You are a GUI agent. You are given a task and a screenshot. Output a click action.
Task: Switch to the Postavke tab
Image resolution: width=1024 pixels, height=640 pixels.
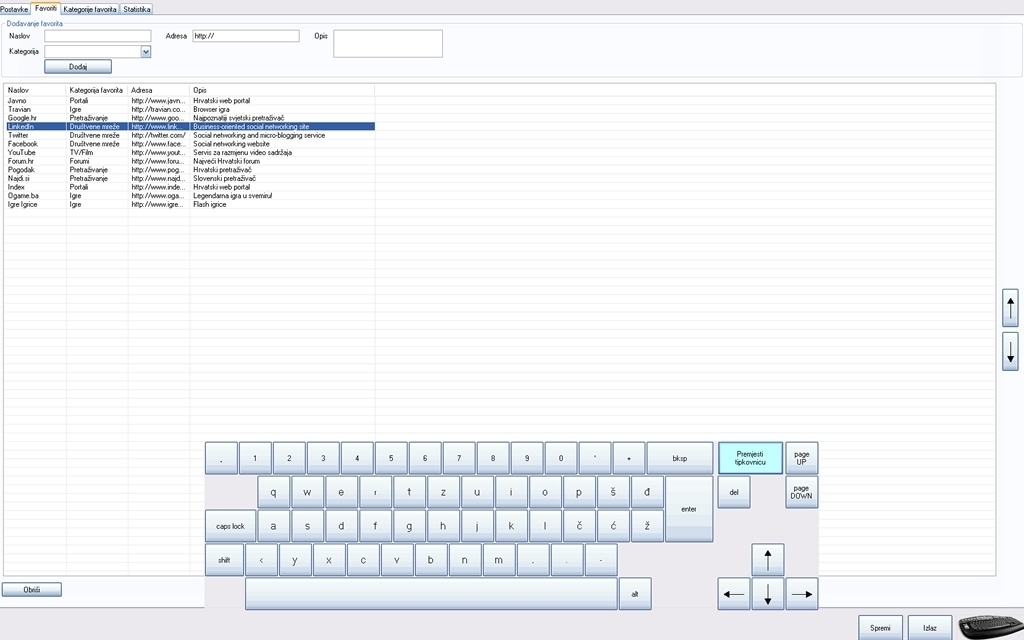pyautogui.click(x=15, y=9)
